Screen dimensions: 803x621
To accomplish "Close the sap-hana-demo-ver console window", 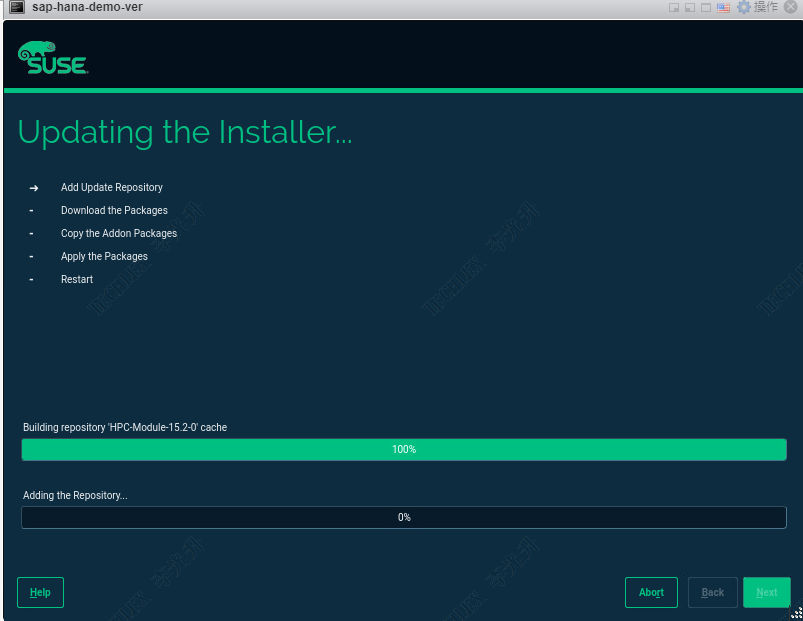I will coord(791,7).
